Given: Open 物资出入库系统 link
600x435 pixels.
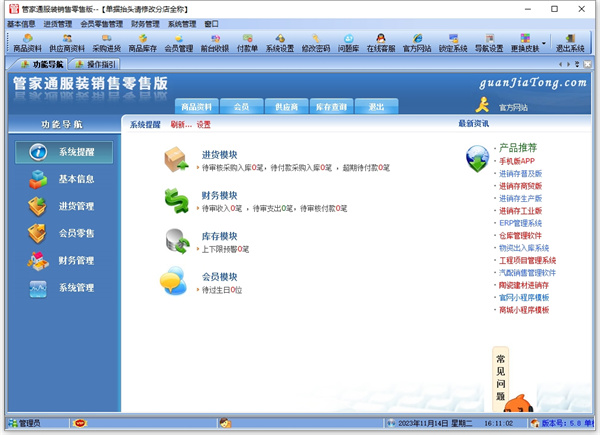Looking at the screenshot, I should (x=524, y=248).
